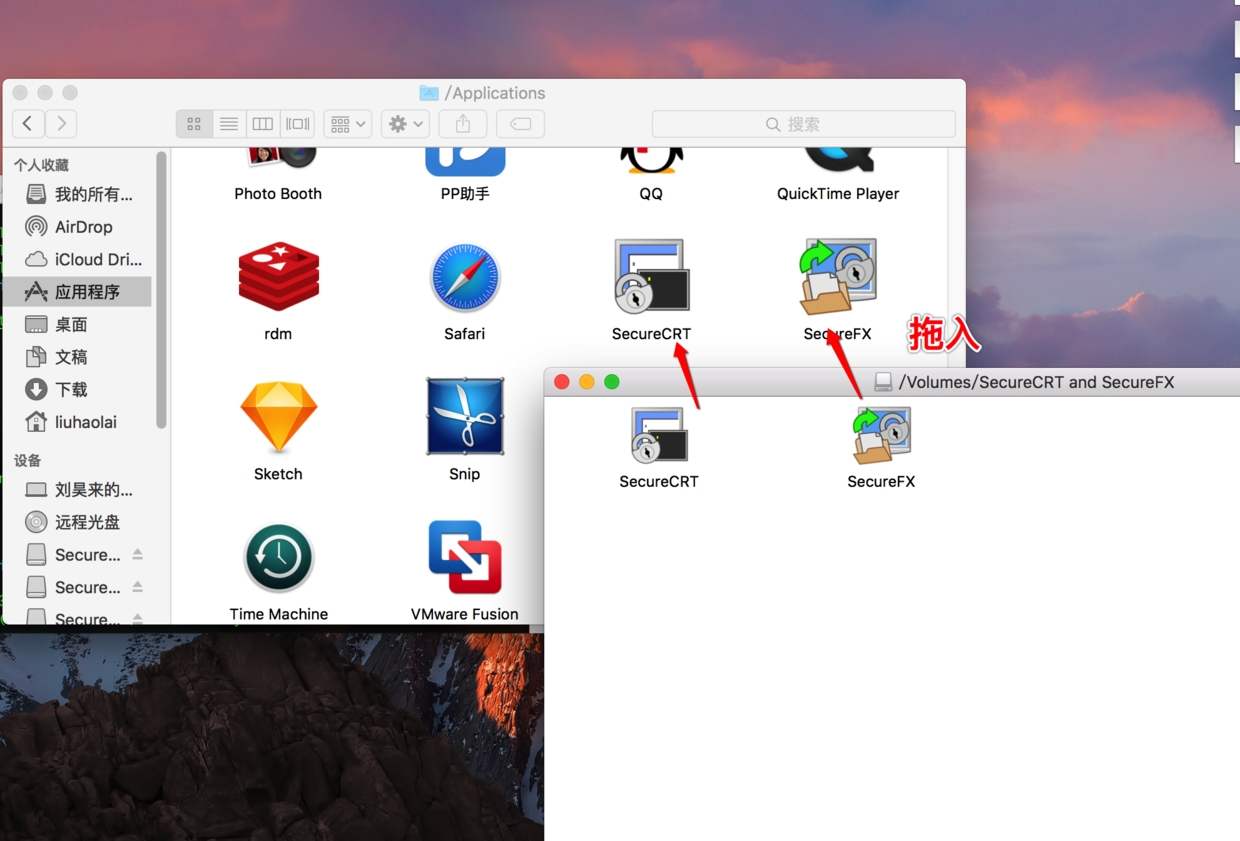This screenshot has width=1240, height=841.
Task: Go back in Finder history
Action: click(28, 124)
